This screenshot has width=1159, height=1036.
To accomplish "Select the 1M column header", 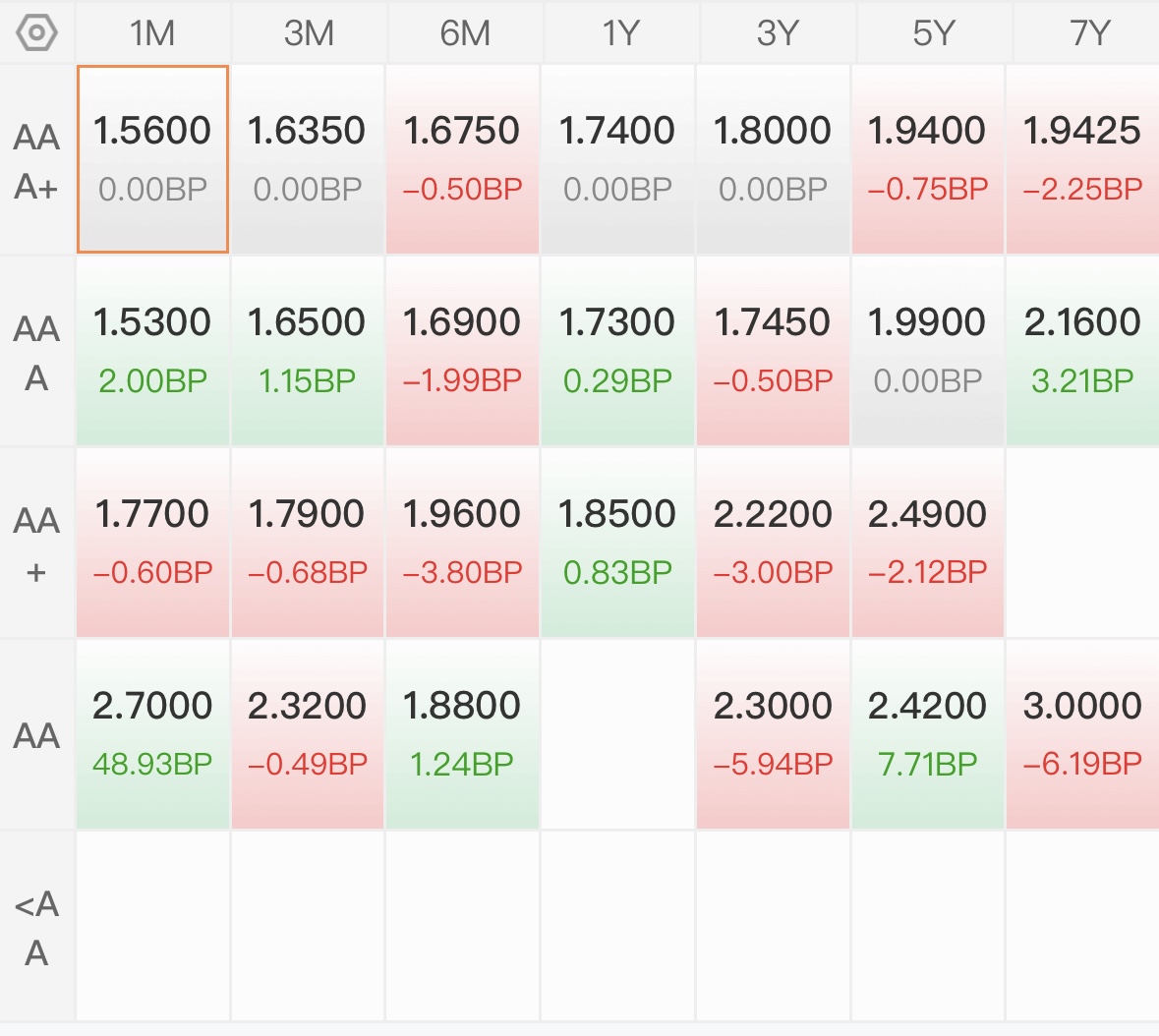I will pyautogui.click(x=152, y=33).
